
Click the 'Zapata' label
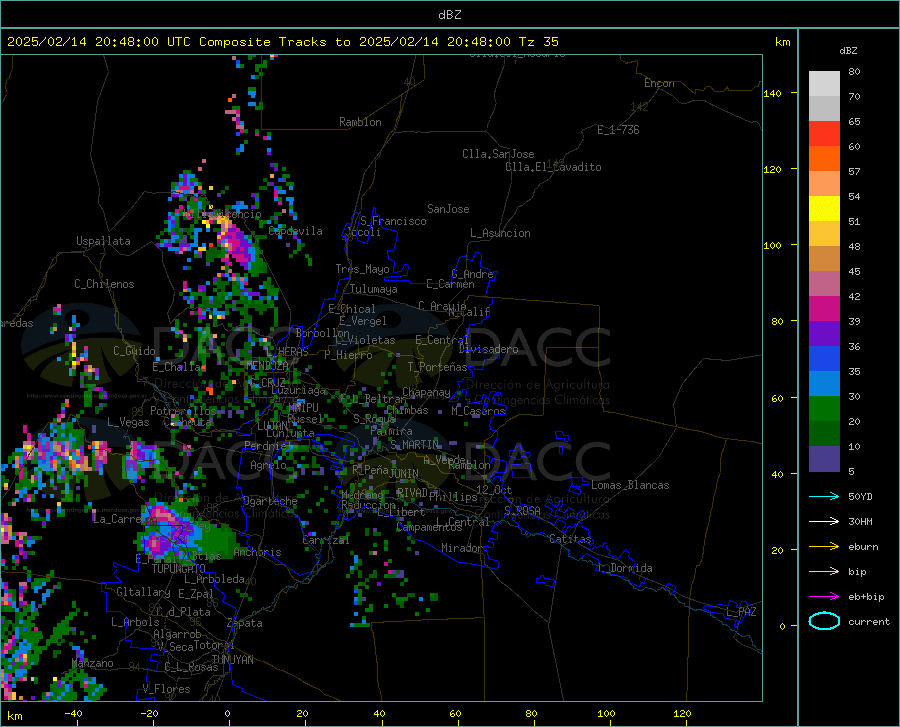245,623
